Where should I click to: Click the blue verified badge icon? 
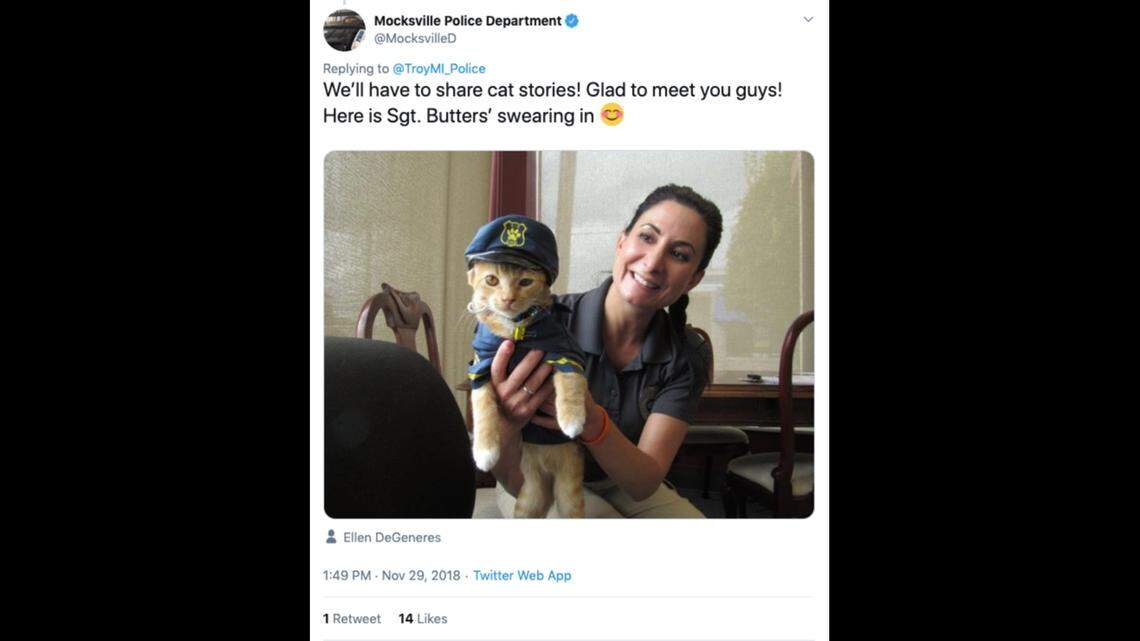click(x=572, y=21)
